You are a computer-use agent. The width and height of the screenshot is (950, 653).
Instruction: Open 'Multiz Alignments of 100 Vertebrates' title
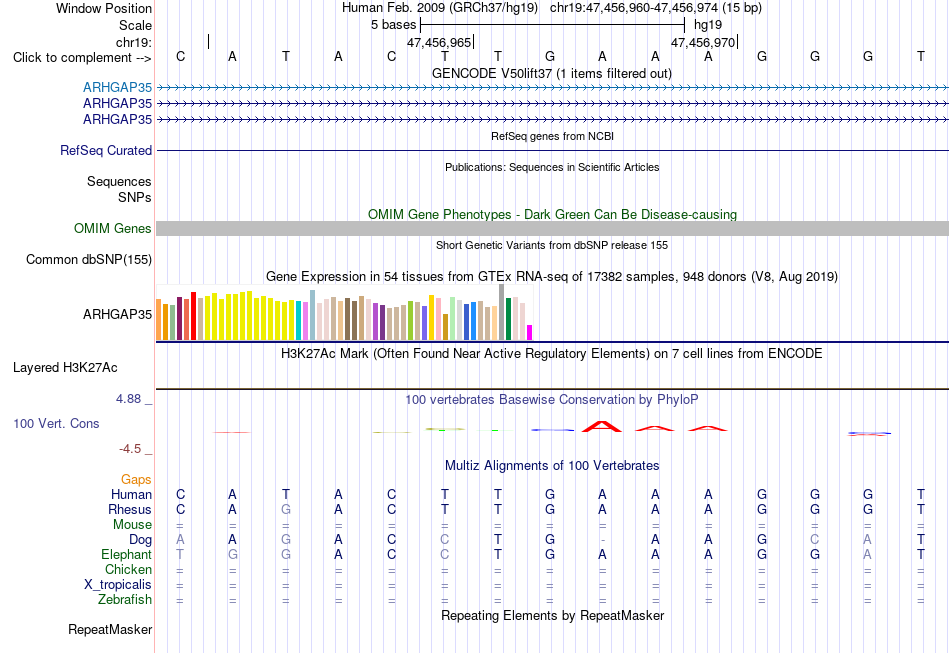pos(552,466)
